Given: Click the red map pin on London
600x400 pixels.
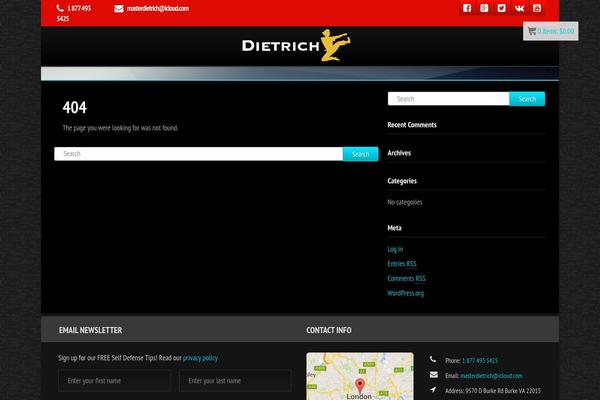Looking at the screenshot, I should coord(360,385).
